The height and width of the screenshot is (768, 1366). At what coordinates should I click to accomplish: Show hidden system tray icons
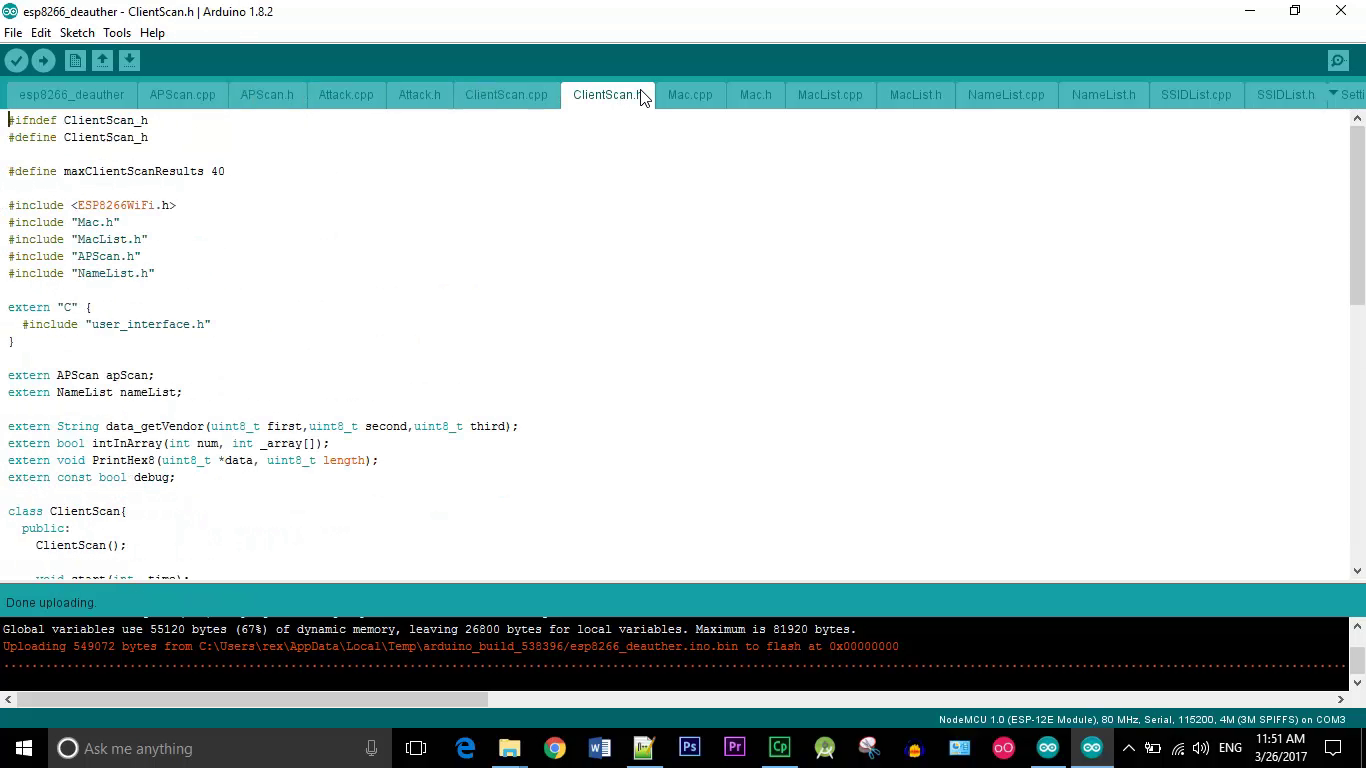click(x=1129, y=748)
